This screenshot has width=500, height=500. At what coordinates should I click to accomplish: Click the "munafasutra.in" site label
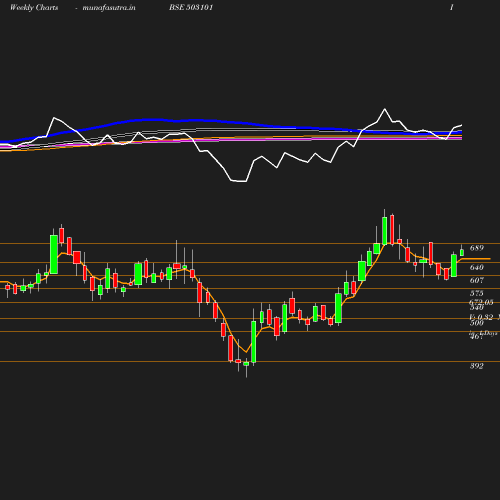click(109, 7)
